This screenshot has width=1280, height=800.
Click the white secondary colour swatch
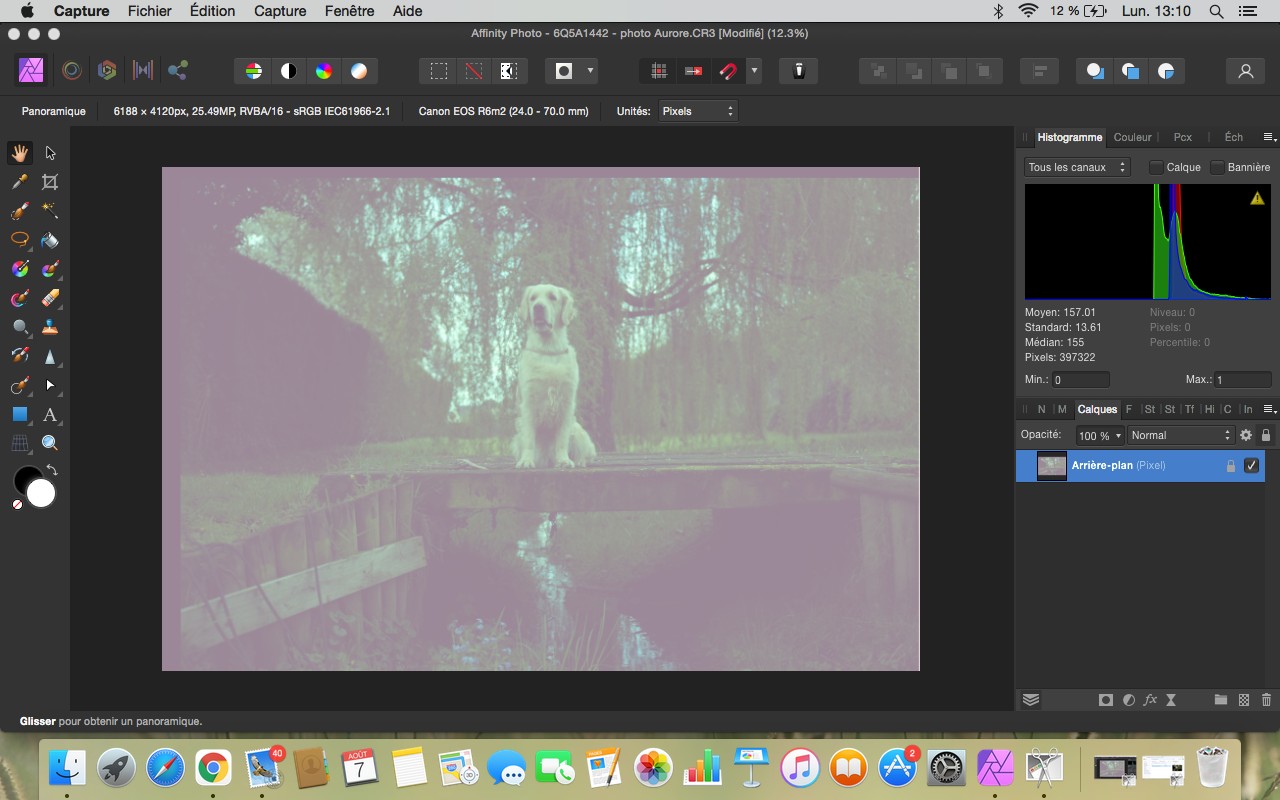(41, 493)
